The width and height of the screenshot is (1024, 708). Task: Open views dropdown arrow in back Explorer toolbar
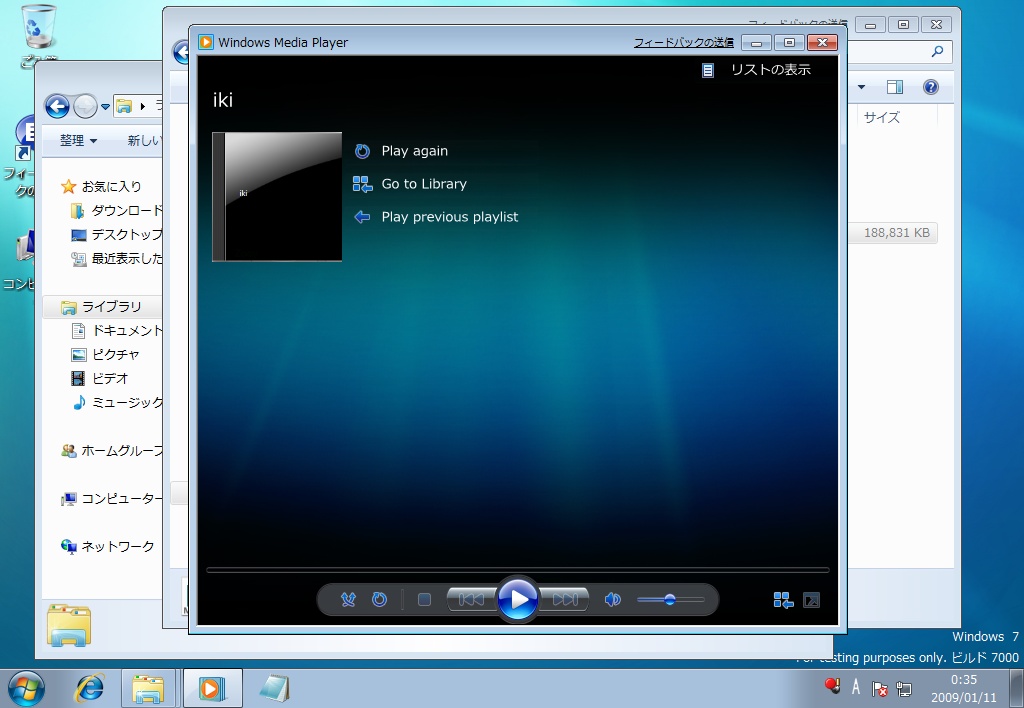[x=861, y=87]
